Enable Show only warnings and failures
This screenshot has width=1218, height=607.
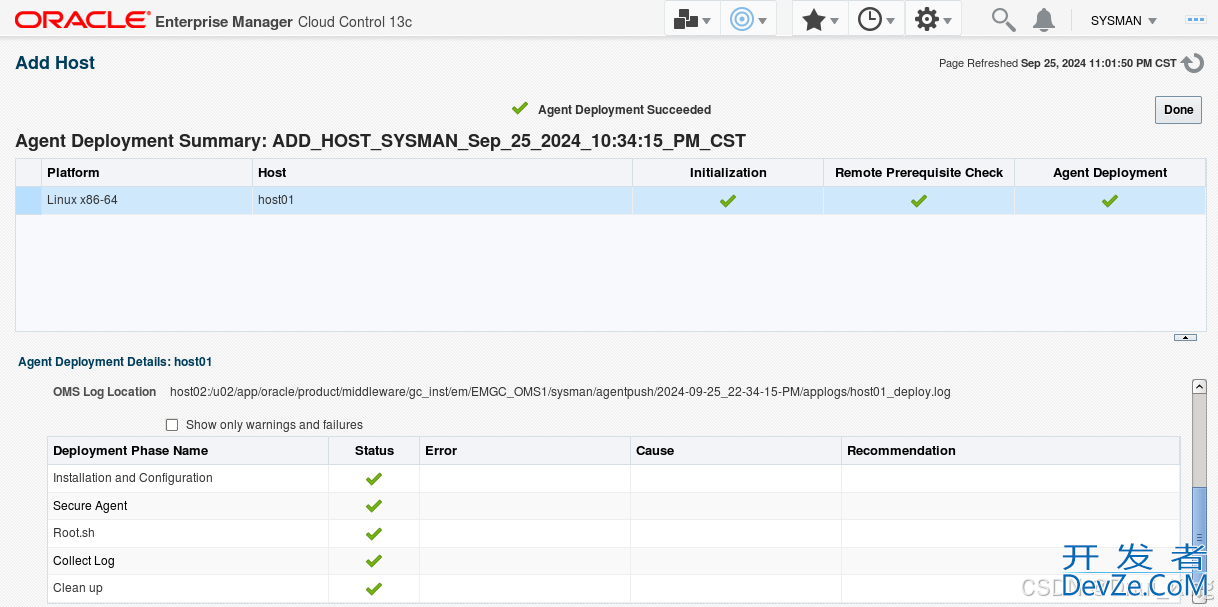click(172, 425)
